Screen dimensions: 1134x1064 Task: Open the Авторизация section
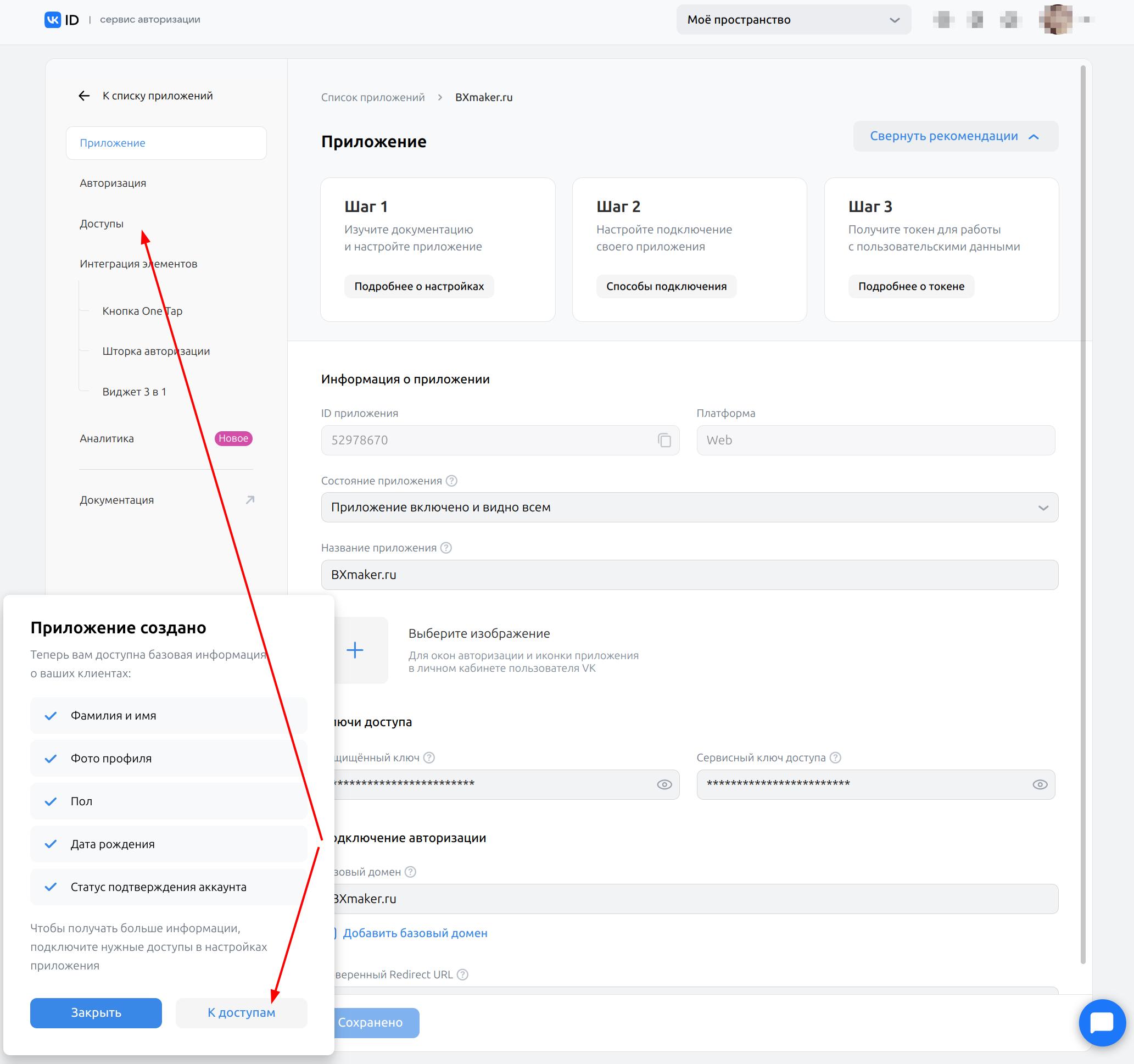coord(113,183)
